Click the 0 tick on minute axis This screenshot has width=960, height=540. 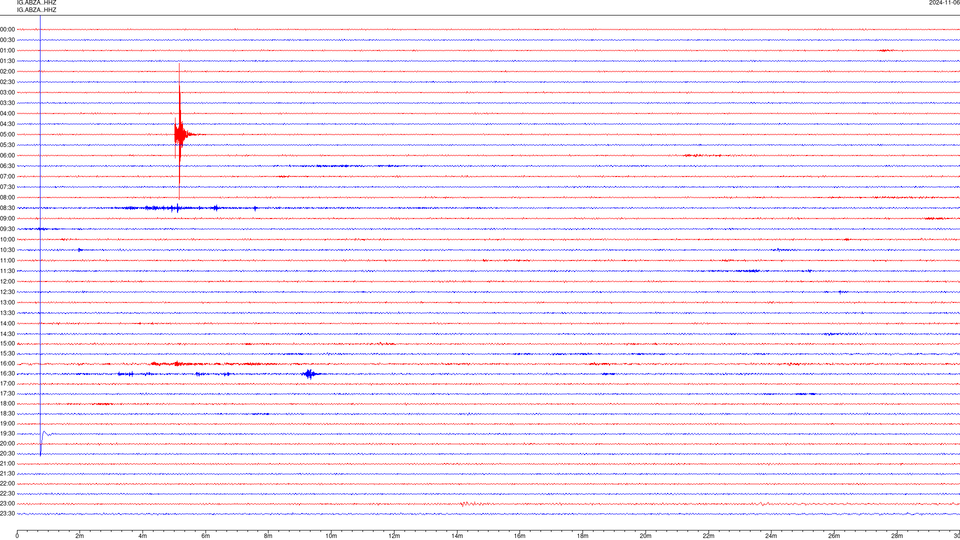[x=17, y=536]
